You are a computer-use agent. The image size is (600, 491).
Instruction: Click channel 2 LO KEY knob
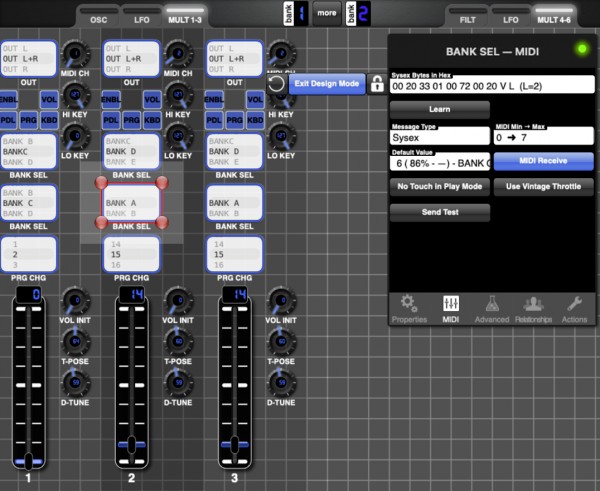[178, 137]
